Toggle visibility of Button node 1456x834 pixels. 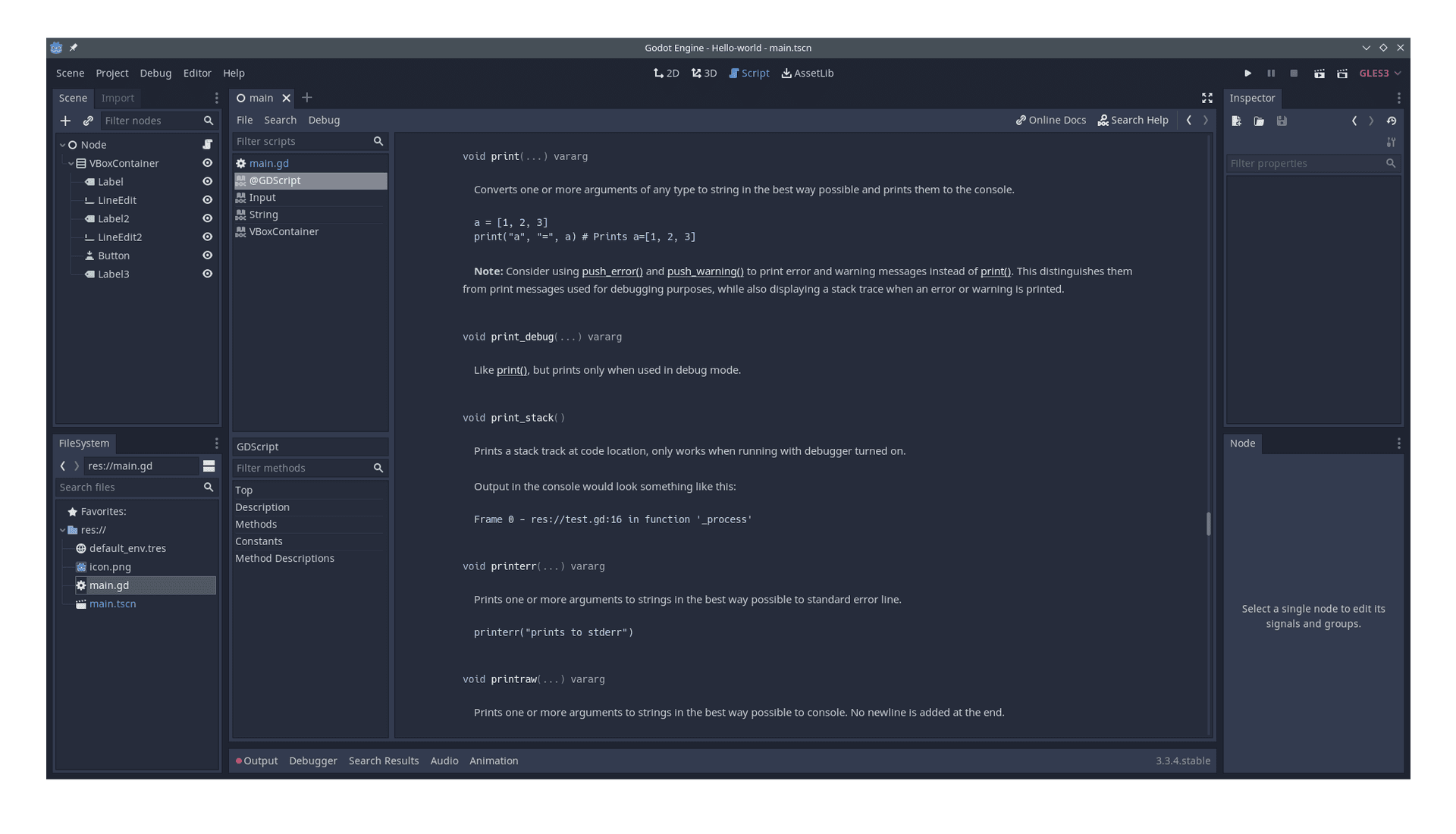[207, 255]
